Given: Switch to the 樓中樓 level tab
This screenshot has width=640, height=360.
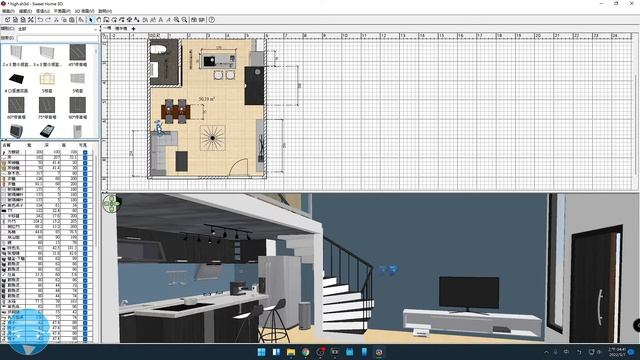Looking at the screenshot, I should [x=121, y=29].
